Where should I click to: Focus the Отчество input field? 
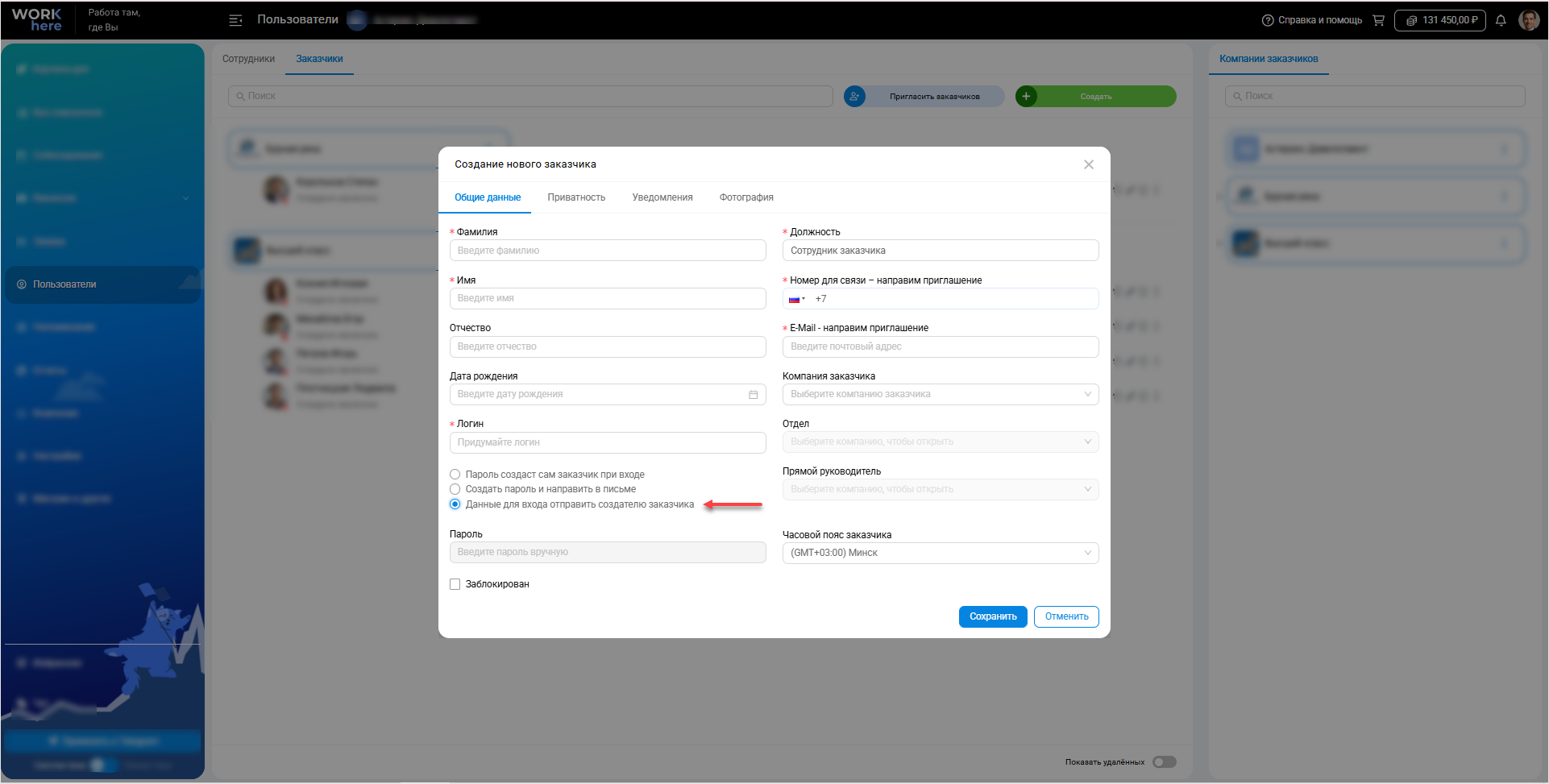point(608,346)
